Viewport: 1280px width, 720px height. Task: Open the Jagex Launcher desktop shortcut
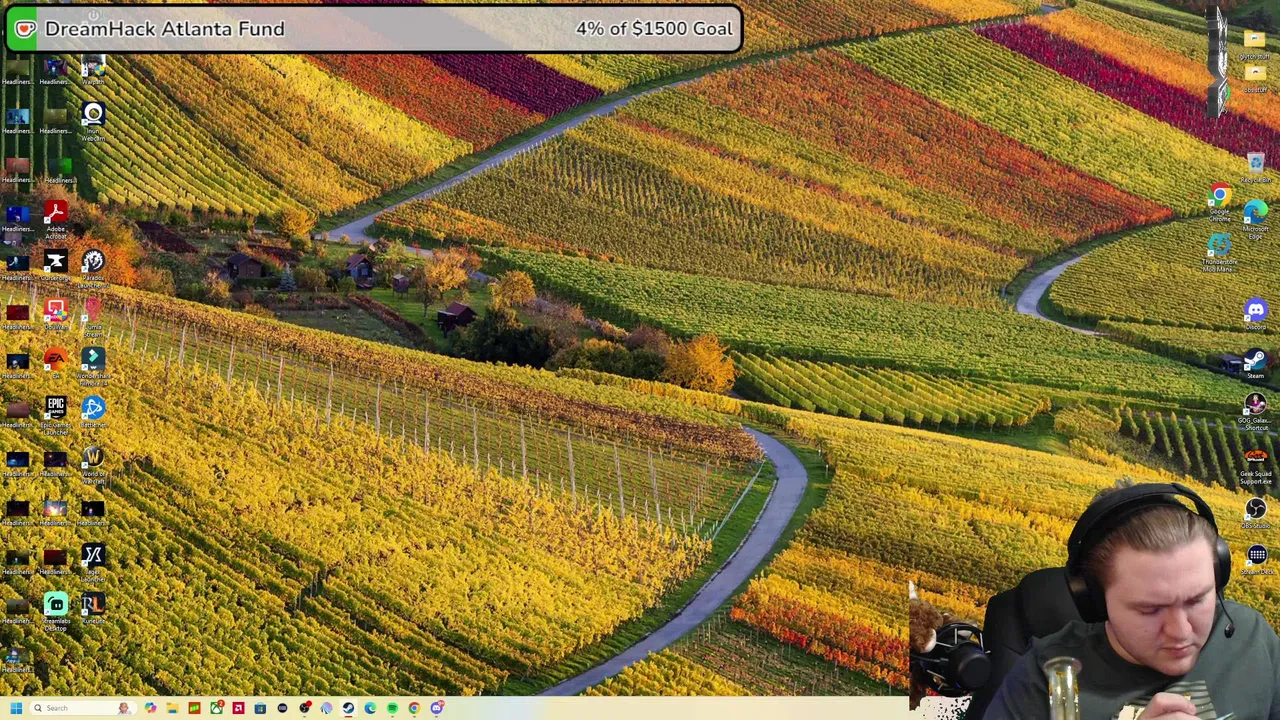pyautogui.click(x=93, y=561)
